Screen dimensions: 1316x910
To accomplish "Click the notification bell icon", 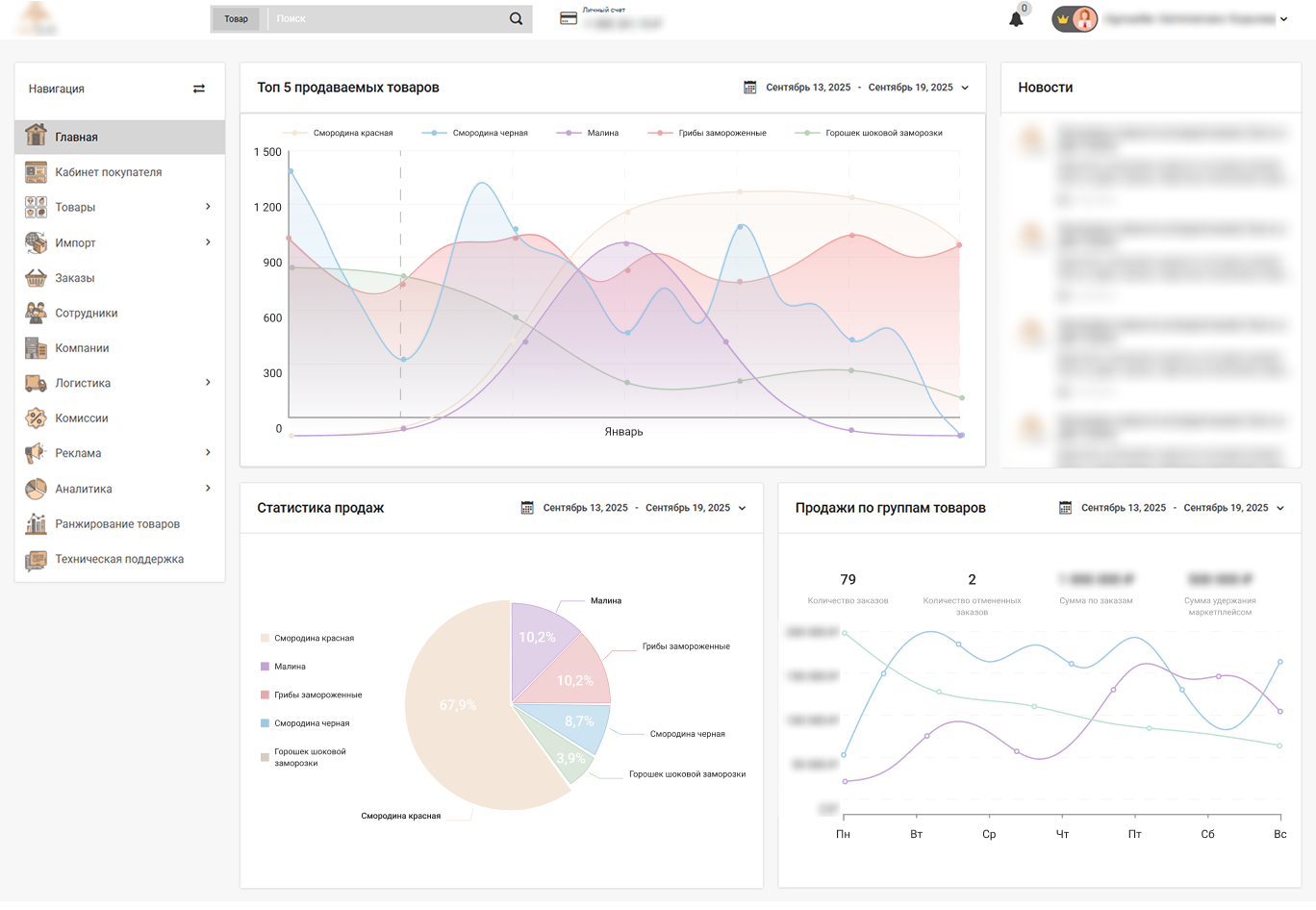I will click(1016, 19).
